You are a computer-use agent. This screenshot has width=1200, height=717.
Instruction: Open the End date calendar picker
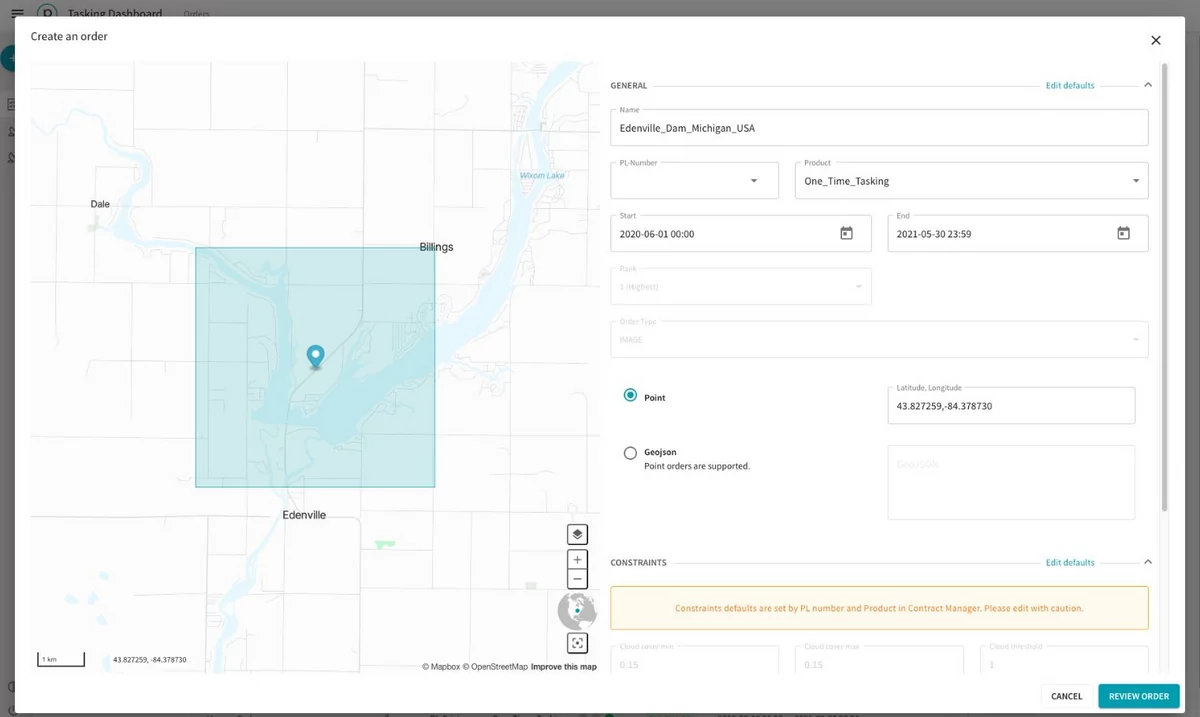click(x=1123, y=233)
